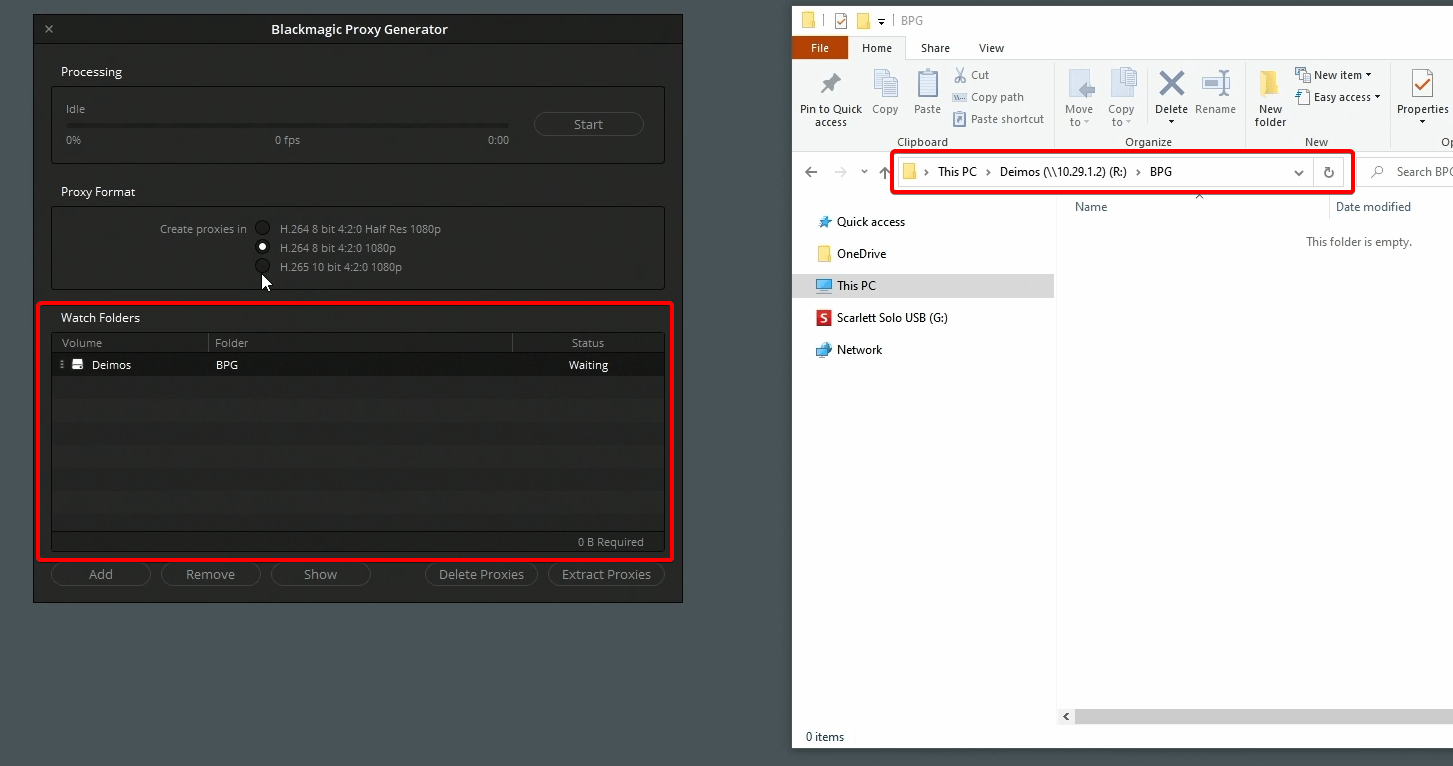
Task: Expand the address bar history dropdown
Action: tap(1298, 171)
